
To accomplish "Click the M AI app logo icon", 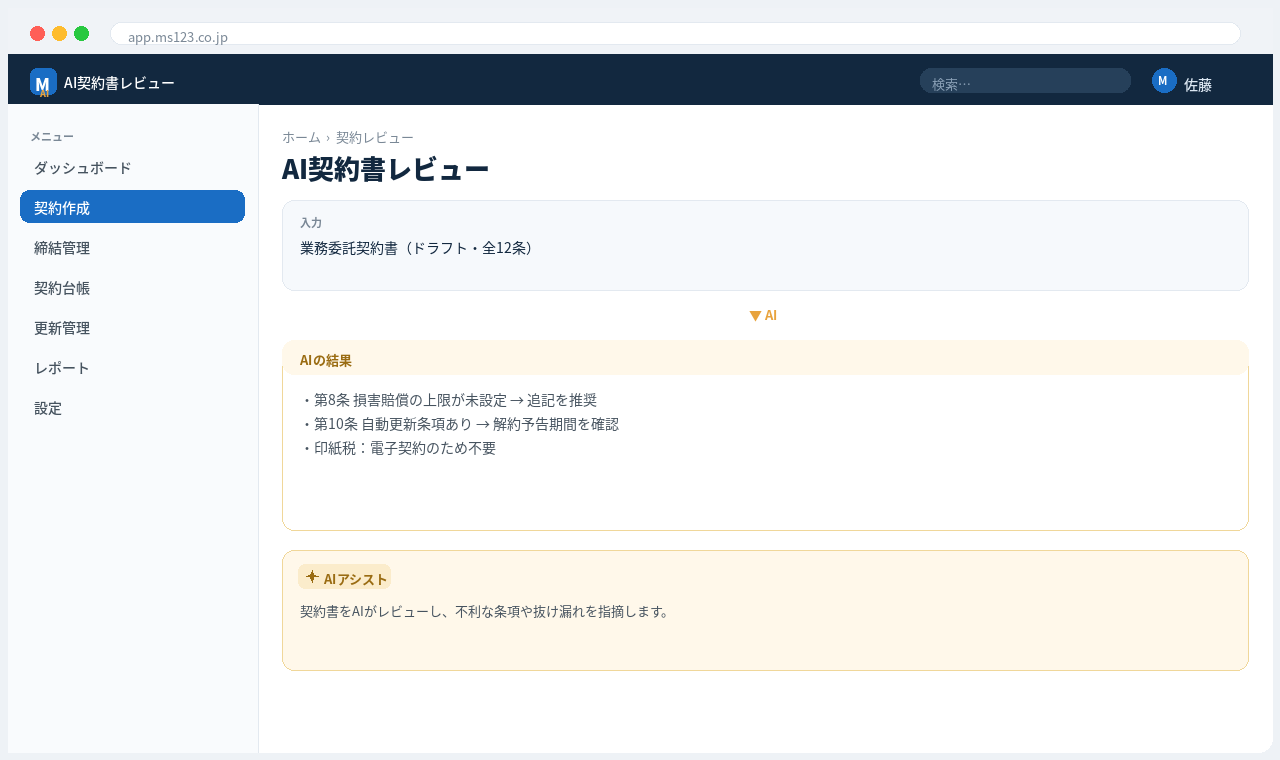I will coord(43,82).
